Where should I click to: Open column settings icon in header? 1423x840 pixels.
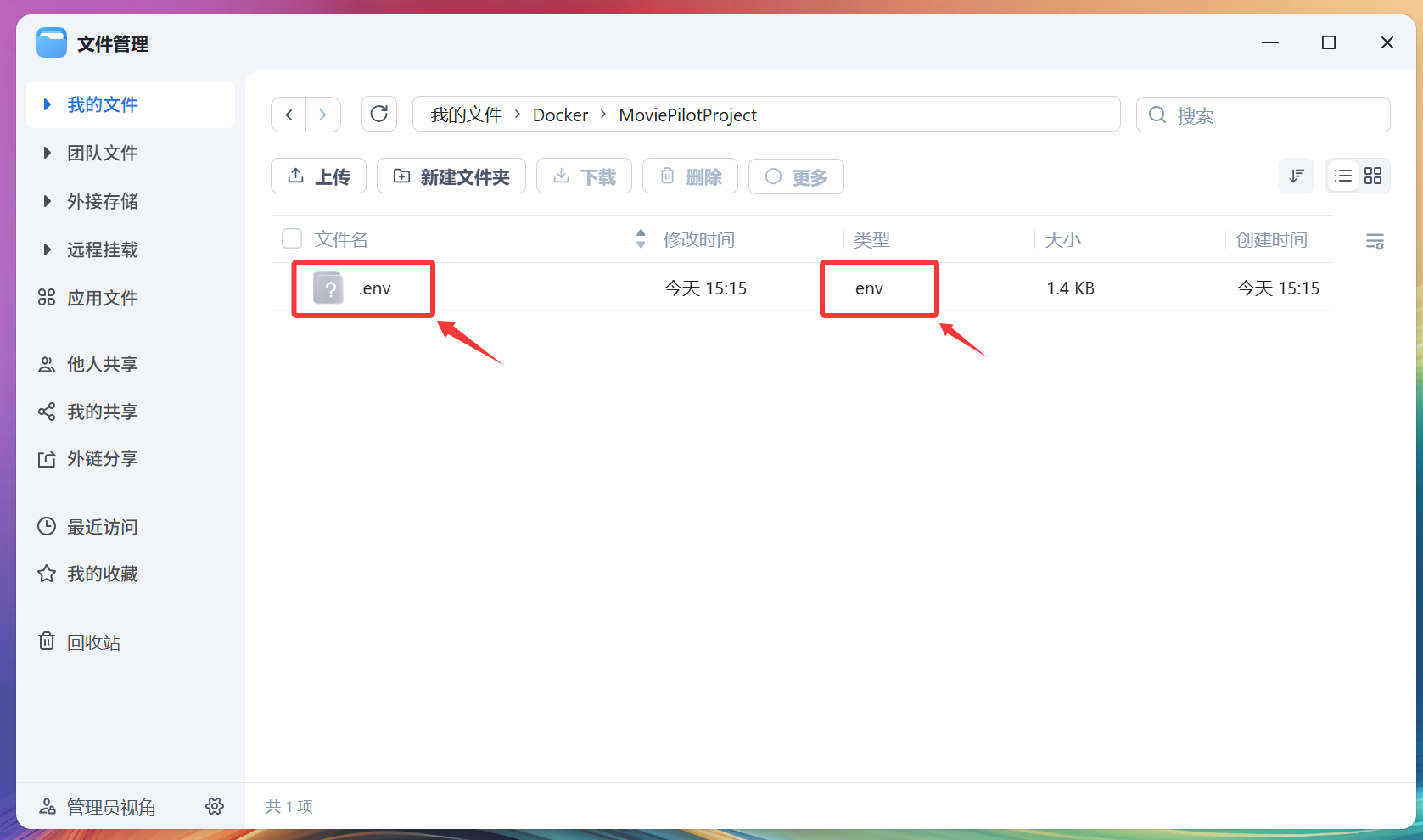(x=1375, y=241)
